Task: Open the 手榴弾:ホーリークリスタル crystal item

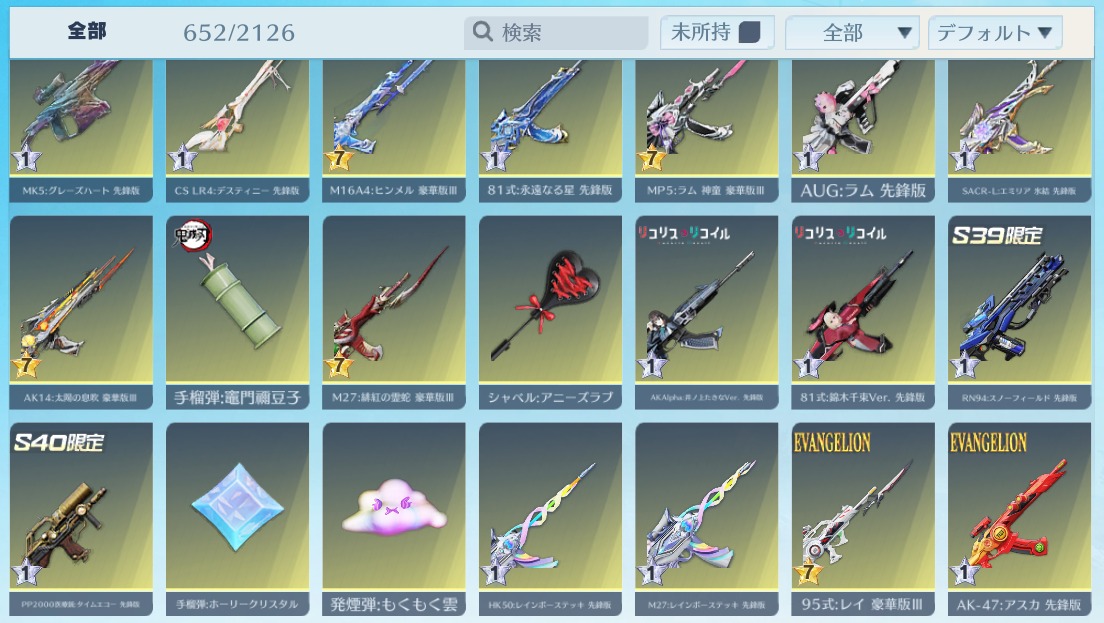Action: tap(237, 520)
